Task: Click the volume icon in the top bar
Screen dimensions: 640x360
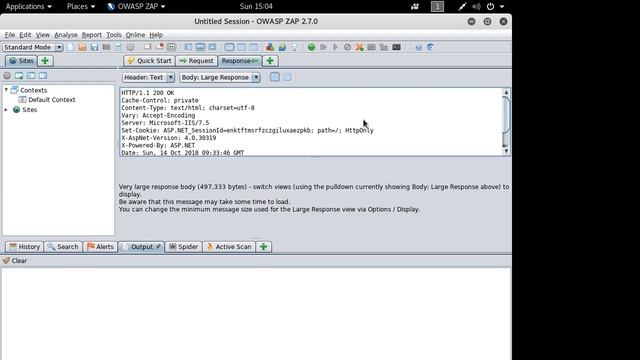Action: (476, 7)
